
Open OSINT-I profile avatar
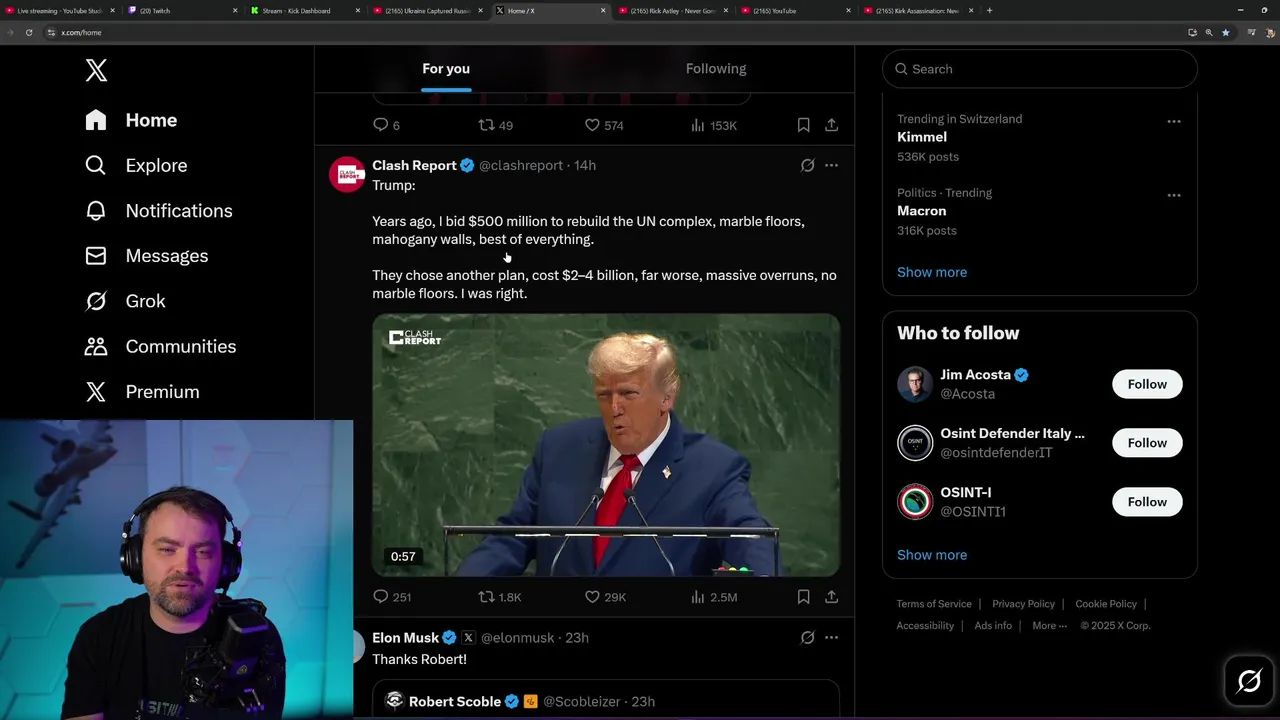click(x=914, y=502)
